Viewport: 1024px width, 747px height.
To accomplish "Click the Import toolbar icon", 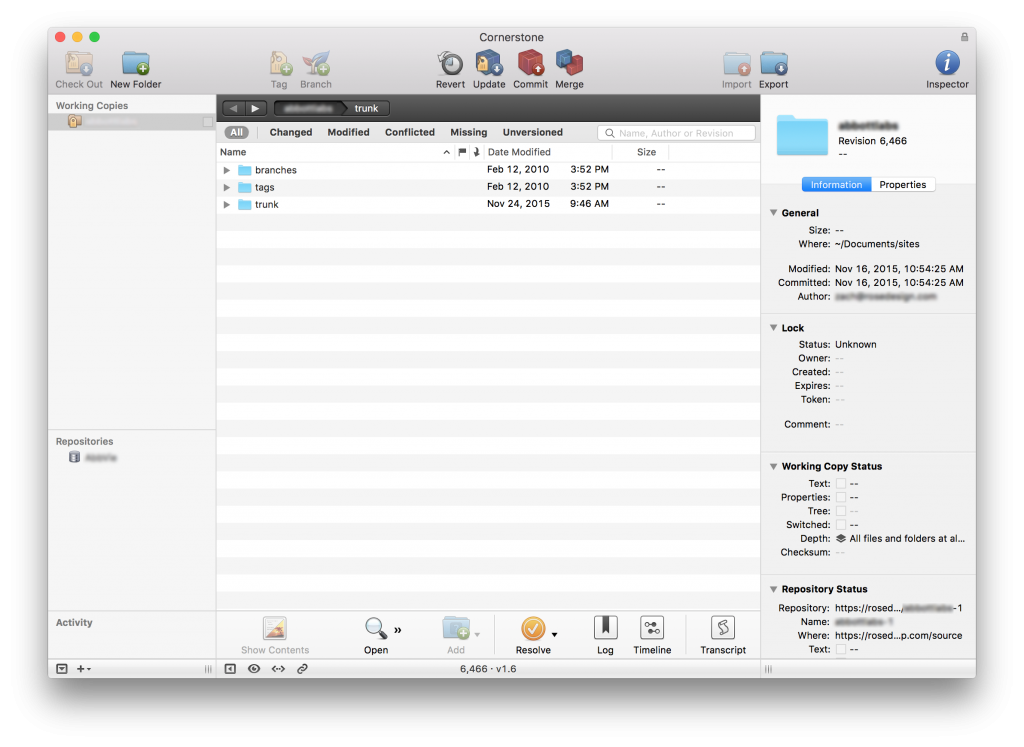I will [x=737, y=63].
